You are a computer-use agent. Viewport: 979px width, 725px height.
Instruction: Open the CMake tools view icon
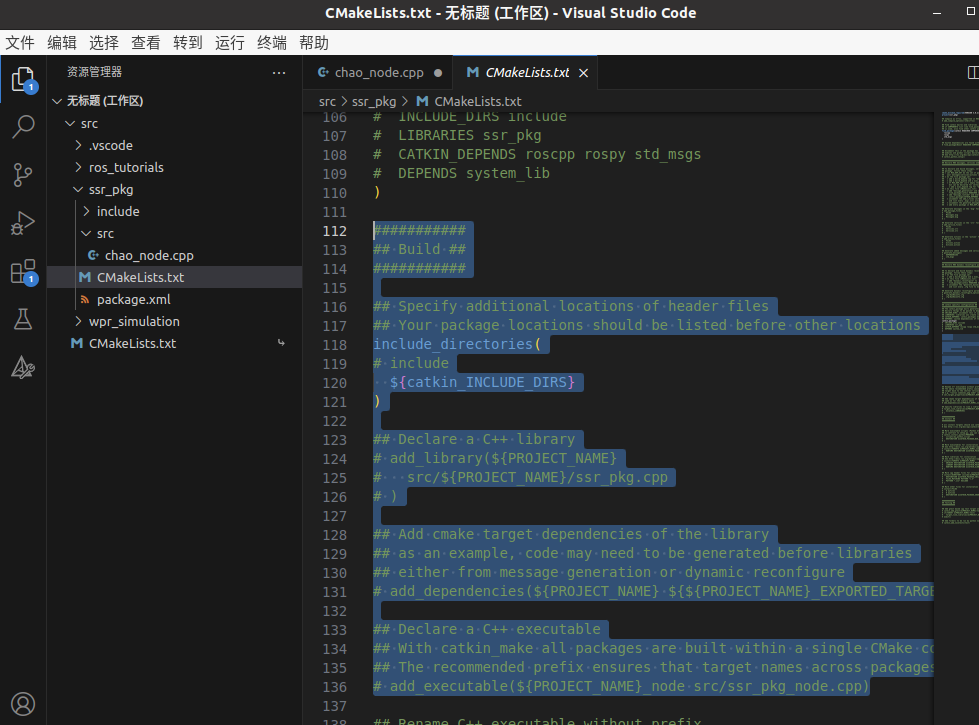(x=23, y=367)
